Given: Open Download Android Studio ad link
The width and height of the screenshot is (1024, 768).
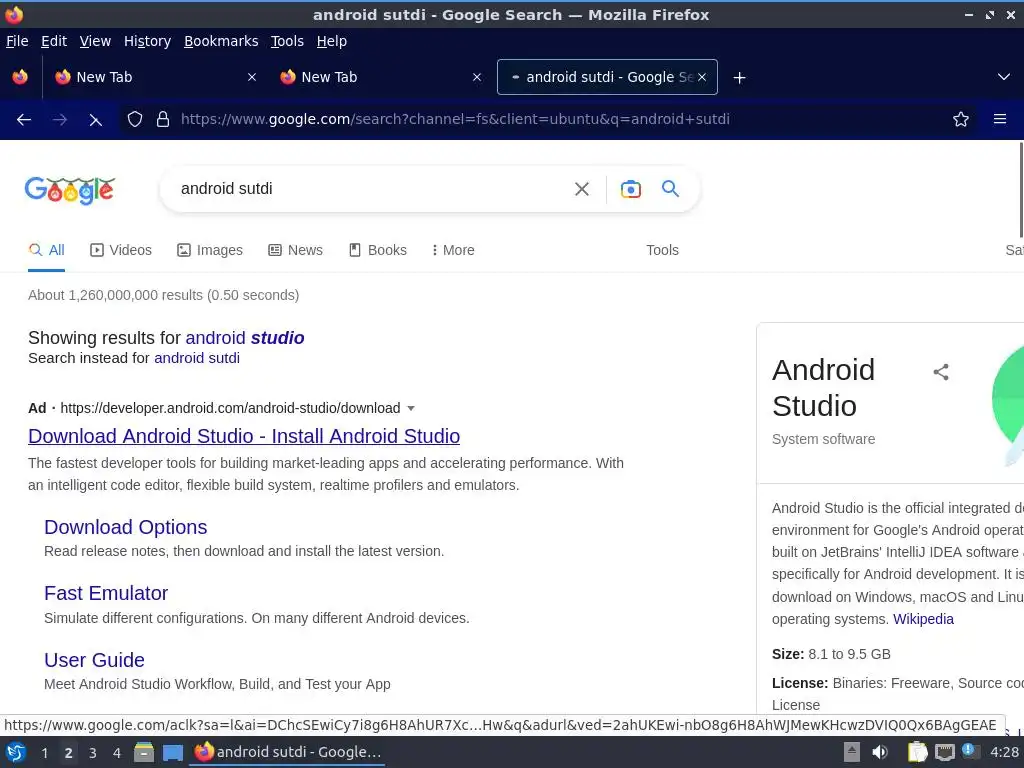Looking at the screenshot, I should [x=244, y=436].
